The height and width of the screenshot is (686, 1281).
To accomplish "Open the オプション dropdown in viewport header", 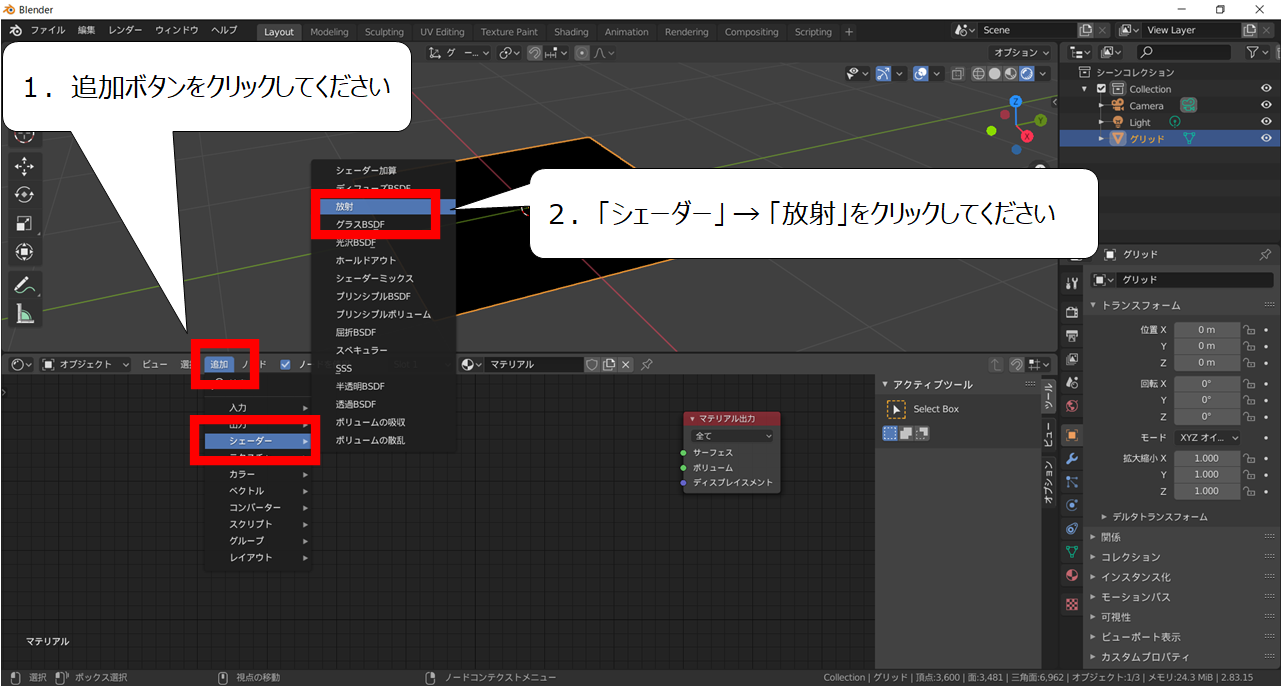I will 1020,53.
